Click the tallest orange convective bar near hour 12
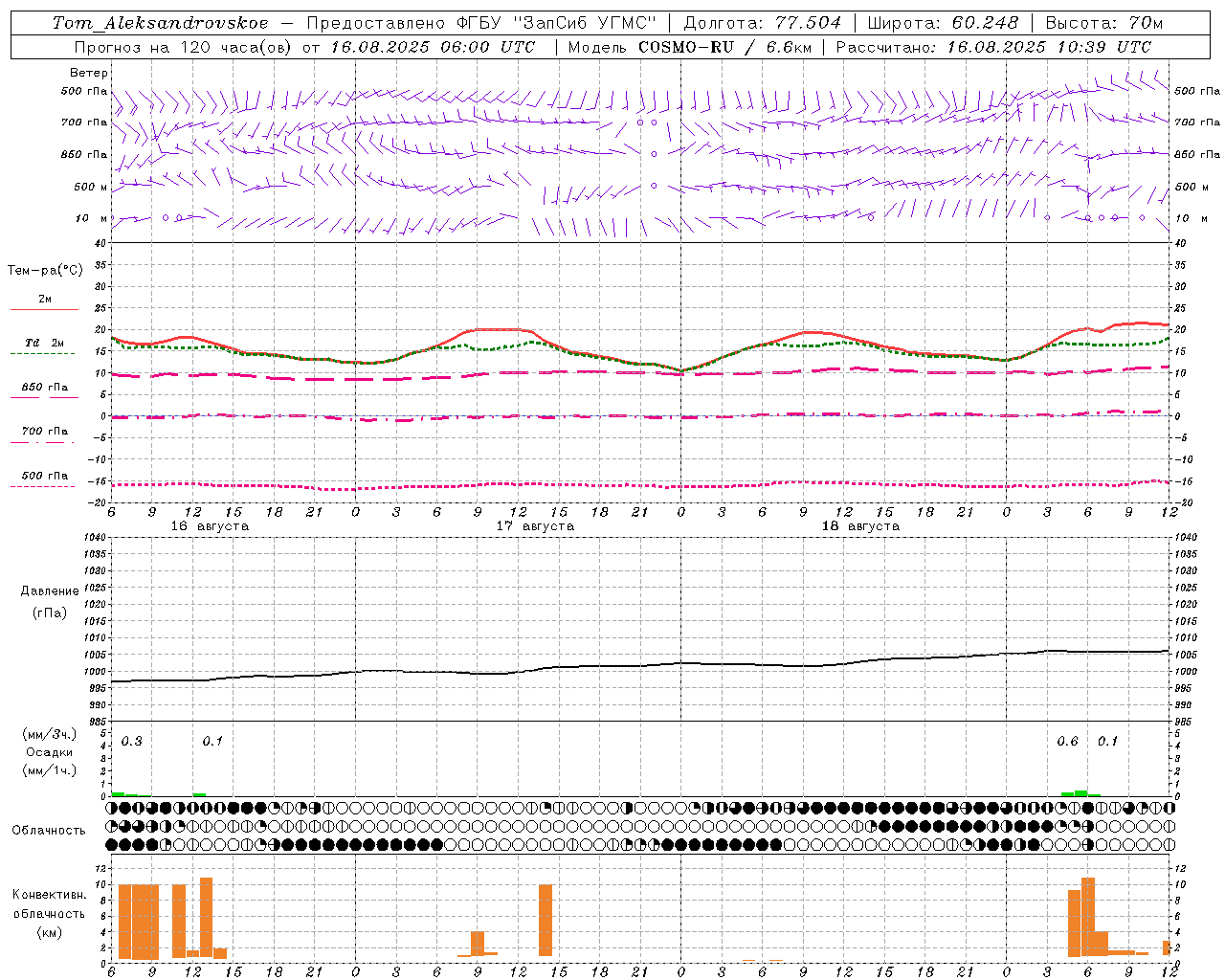1225x980 pixels. coord(206,917)
